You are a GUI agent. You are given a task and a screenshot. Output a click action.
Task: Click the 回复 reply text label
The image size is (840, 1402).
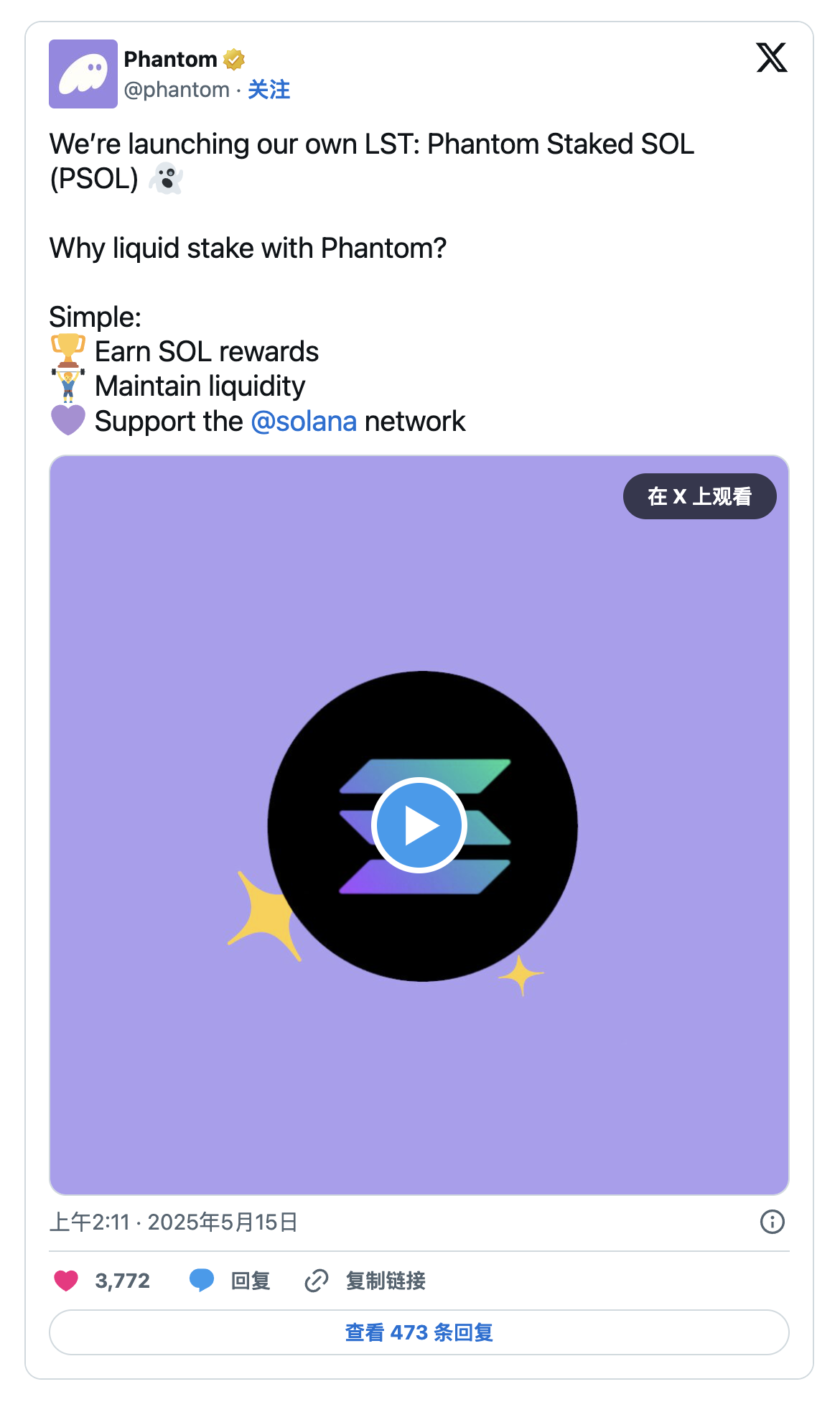(251, 1280)
